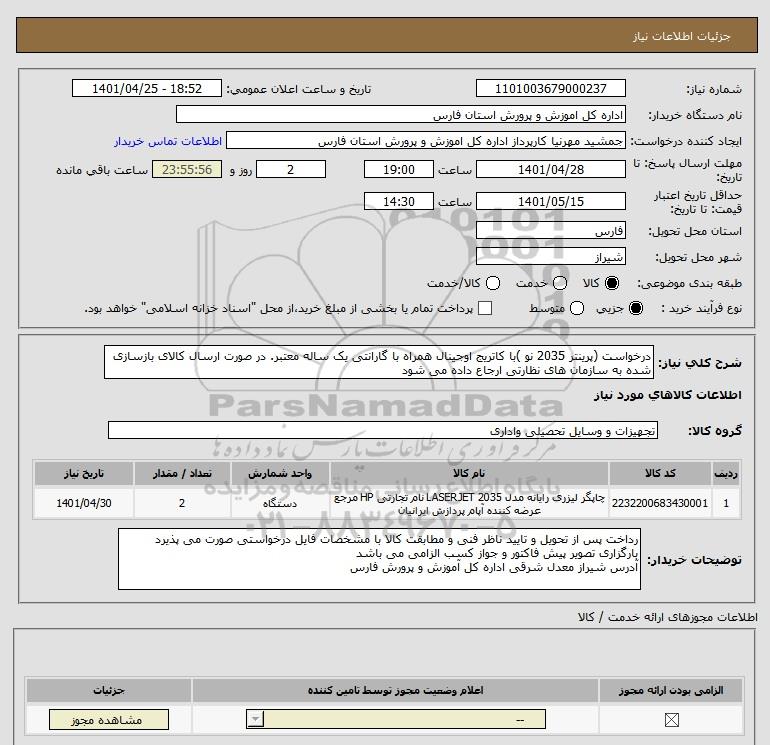Click the remaining days field showing 2
This screenshot has width=770, height=745.
click(x=291, y=169)
